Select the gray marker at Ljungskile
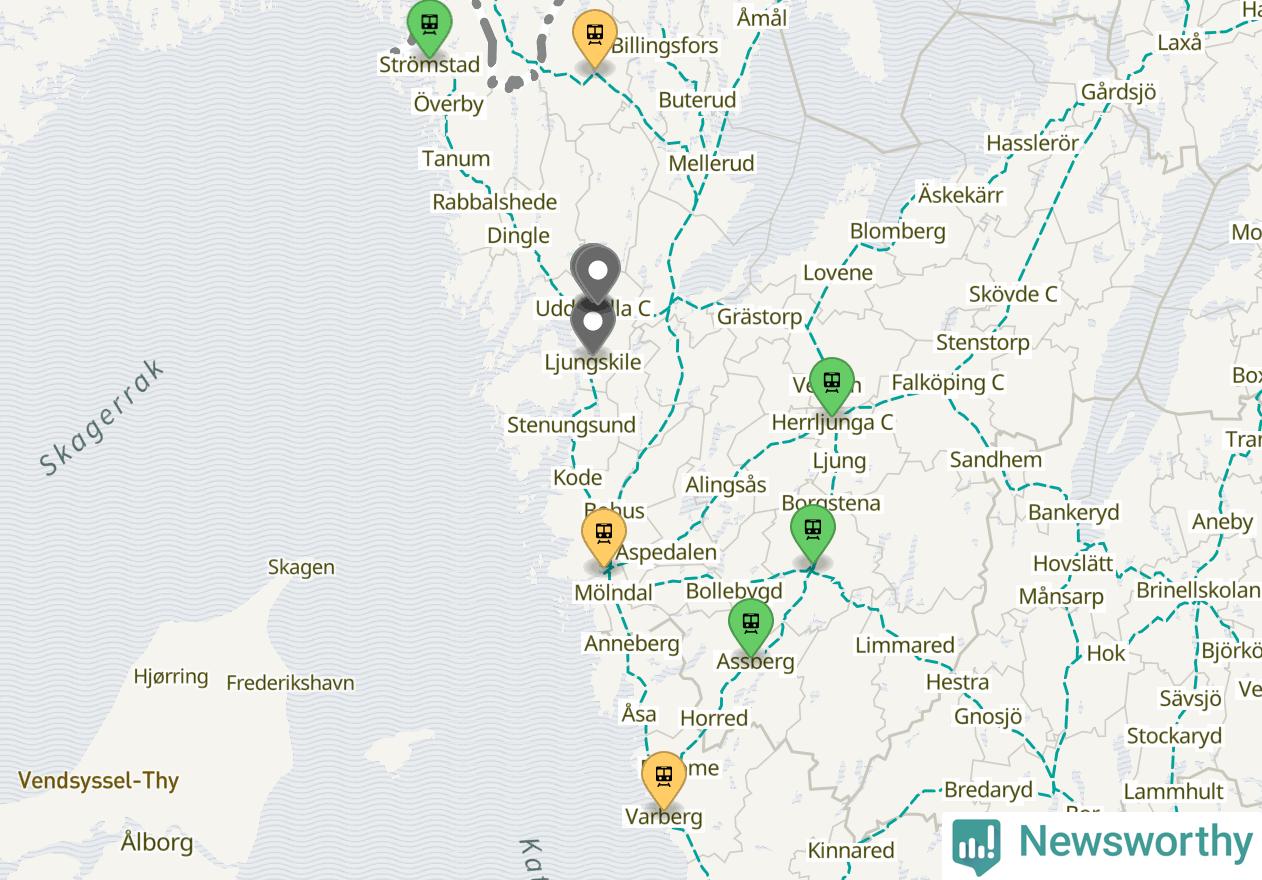 [593, 324]
